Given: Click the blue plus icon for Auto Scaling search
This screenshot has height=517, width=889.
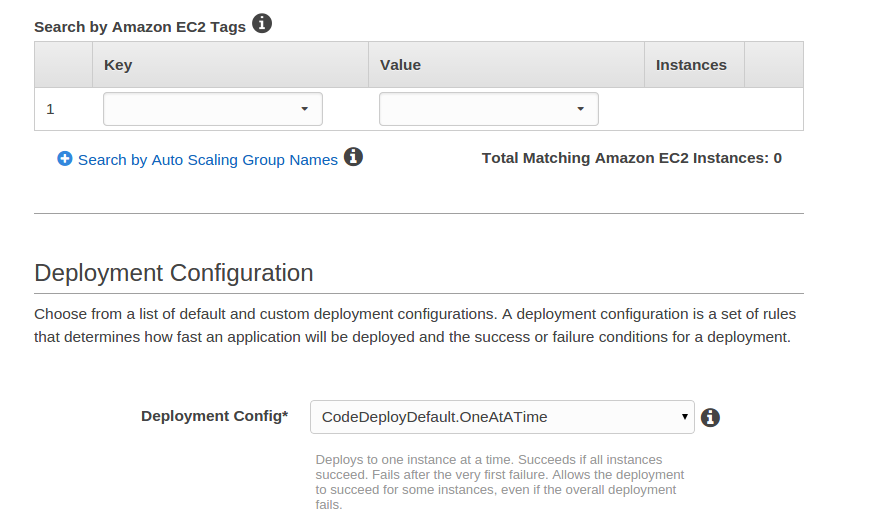Looking at the screenshot, I should pyautogui.click(x=65, y=159).
